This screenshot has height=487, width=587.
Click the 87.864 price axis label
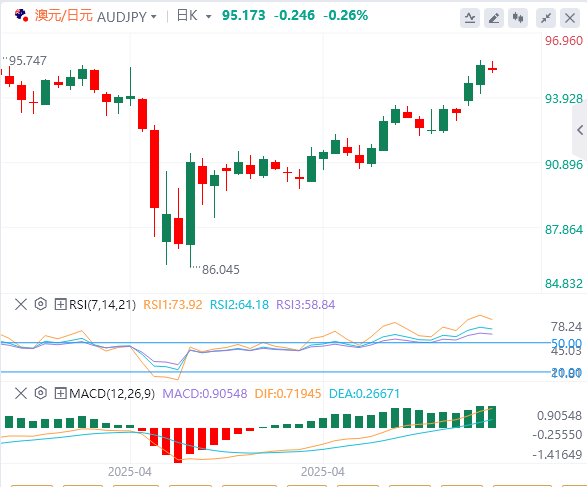click(x=564, y=229)
